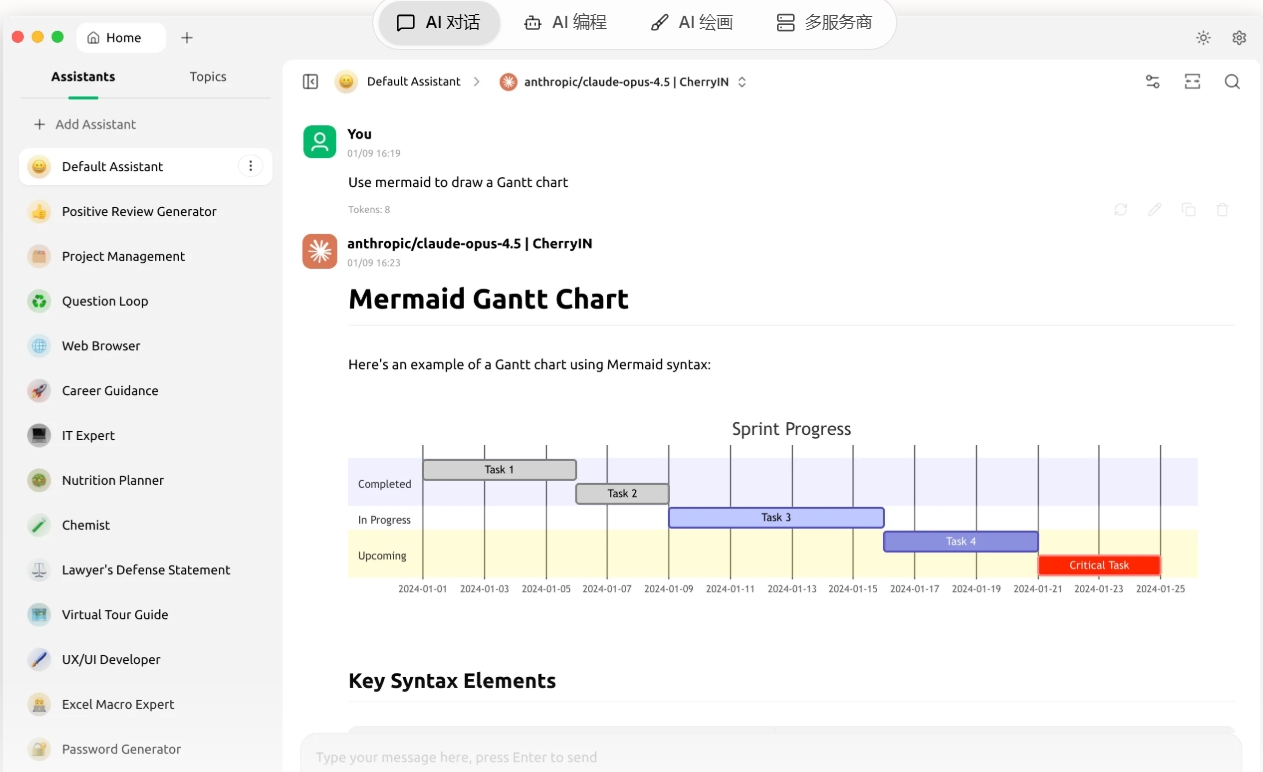This screenshot has width=1263, height=772.
Task: Select the AI 编程 tab
Action: point(565,22)
